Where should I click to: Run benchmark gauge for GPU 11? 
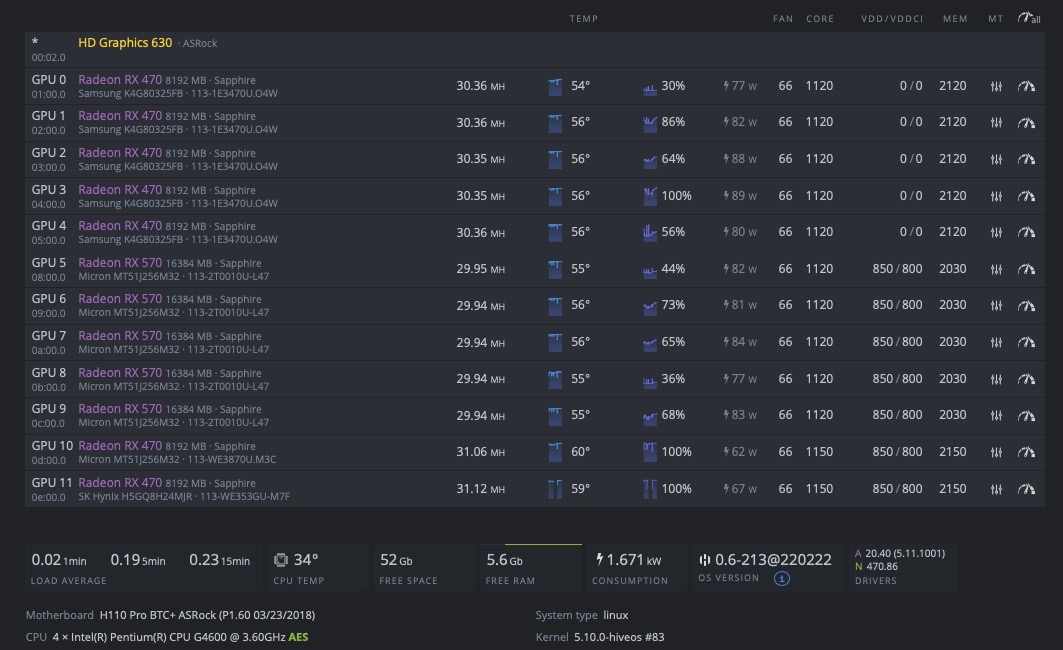(1026, 489)
